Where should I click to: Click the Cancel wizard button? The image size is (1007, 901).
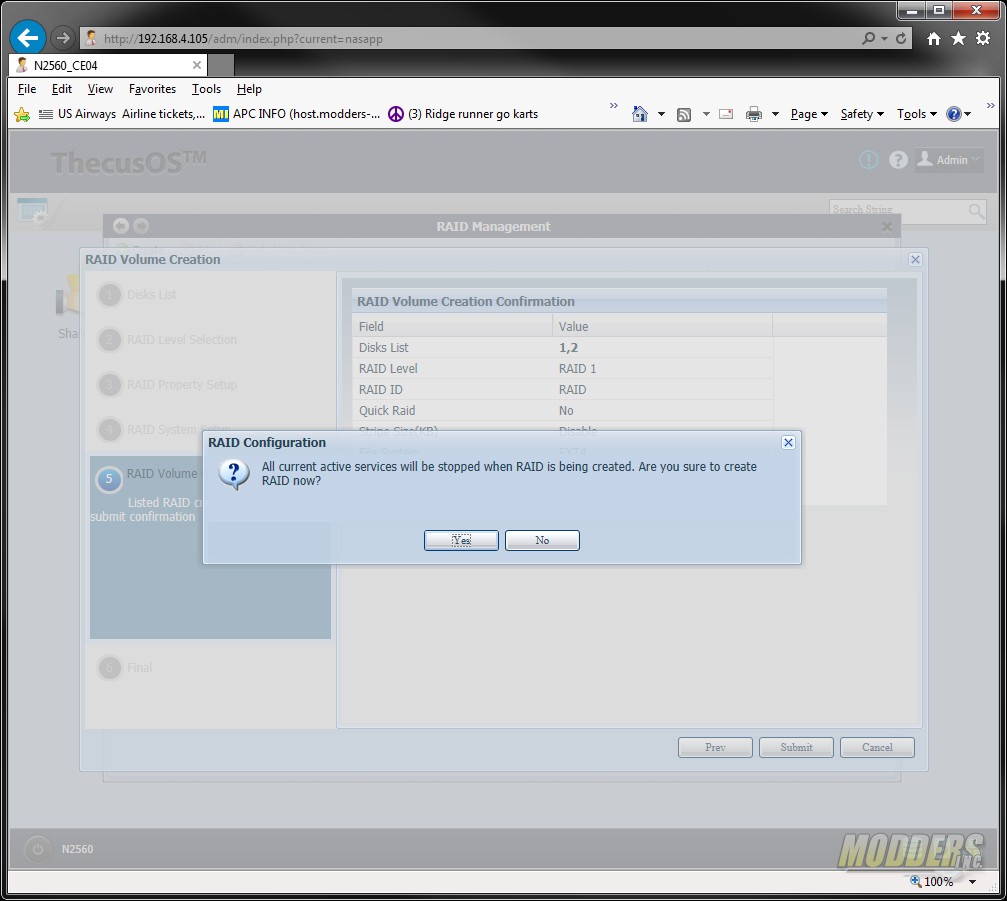click(x=877, y=748)
